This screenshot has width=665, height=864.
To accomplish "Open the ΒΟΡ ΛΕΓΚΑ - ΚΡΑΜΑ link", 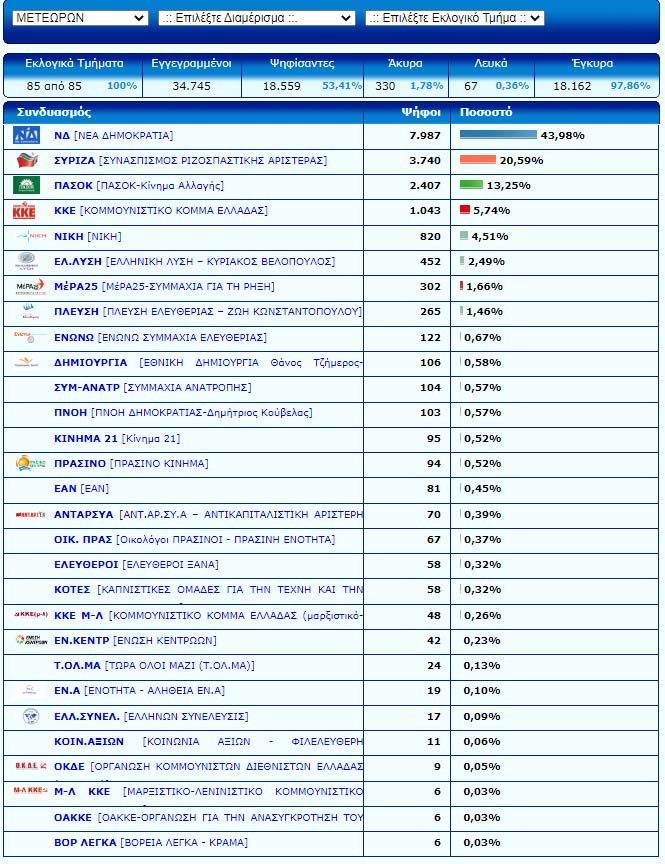I will click(x=151, y=842).
